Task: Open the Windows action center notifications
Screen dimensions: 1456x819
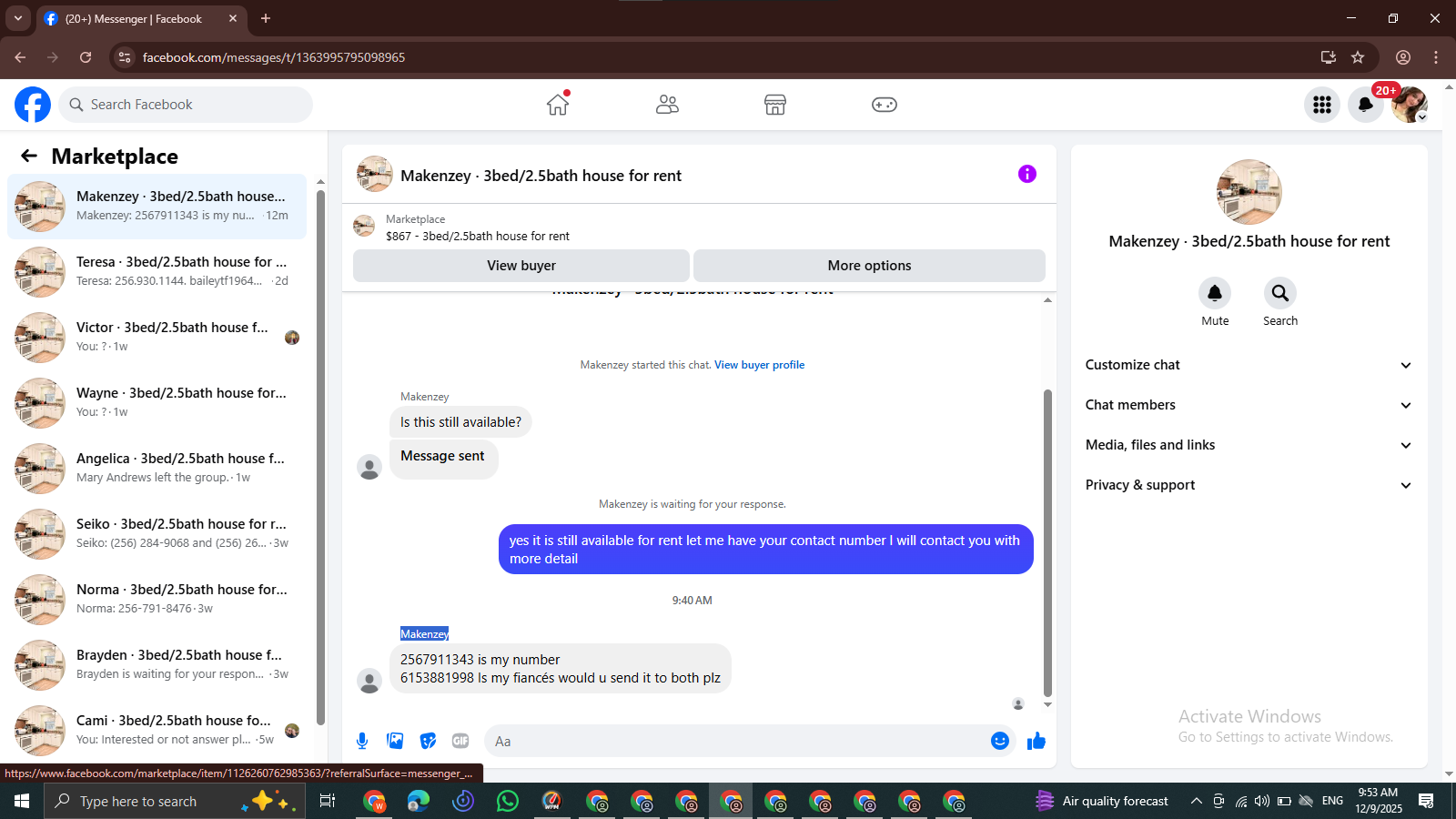Action: (1426, 801)
